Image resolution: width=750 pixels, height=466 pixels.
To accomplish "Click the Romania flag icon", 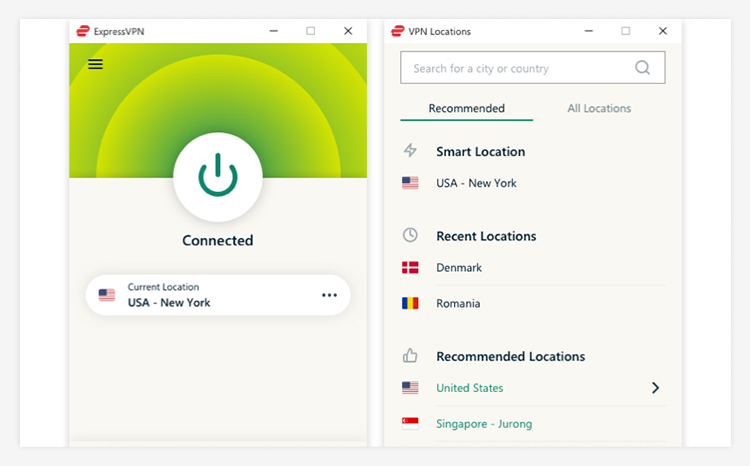I will coord(410,303).
